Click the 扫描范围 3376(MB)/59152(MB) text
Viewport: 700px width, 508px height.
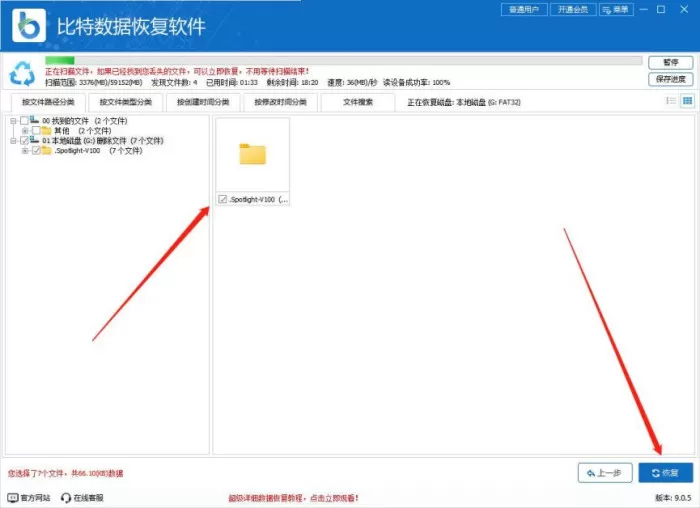[x=93, y=82]
